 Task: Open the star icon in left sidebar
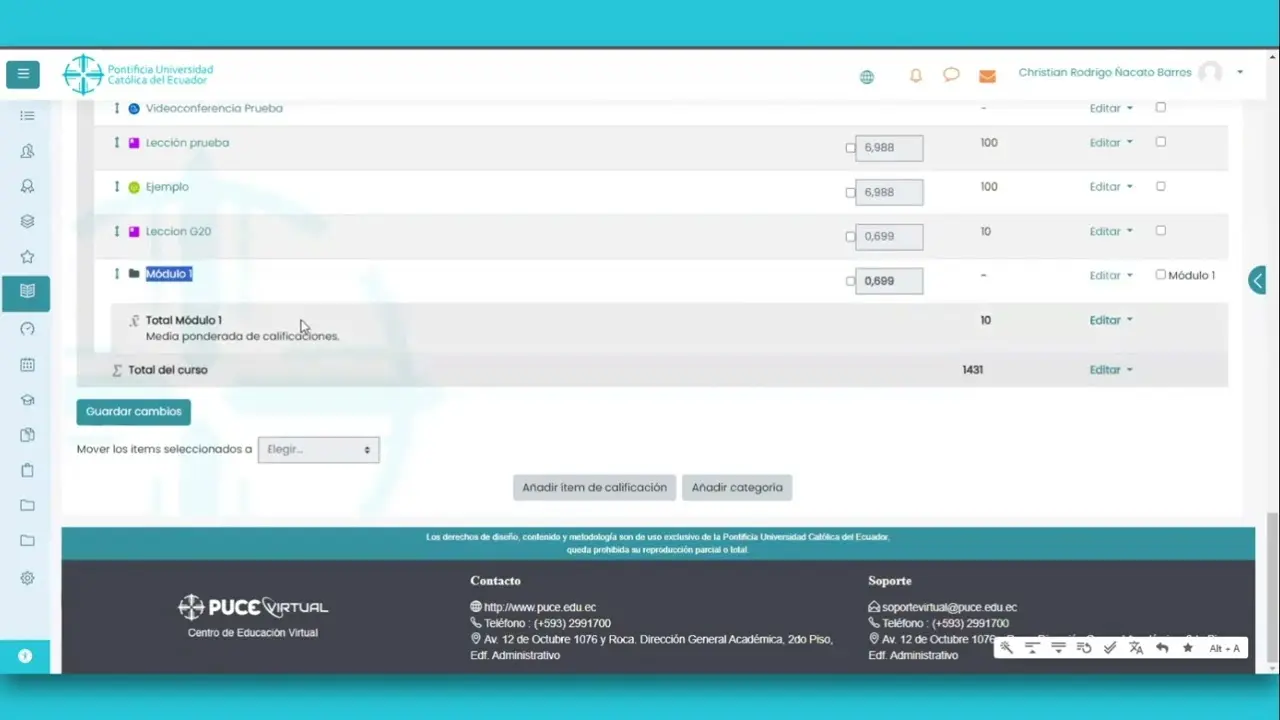pos(27,257)
